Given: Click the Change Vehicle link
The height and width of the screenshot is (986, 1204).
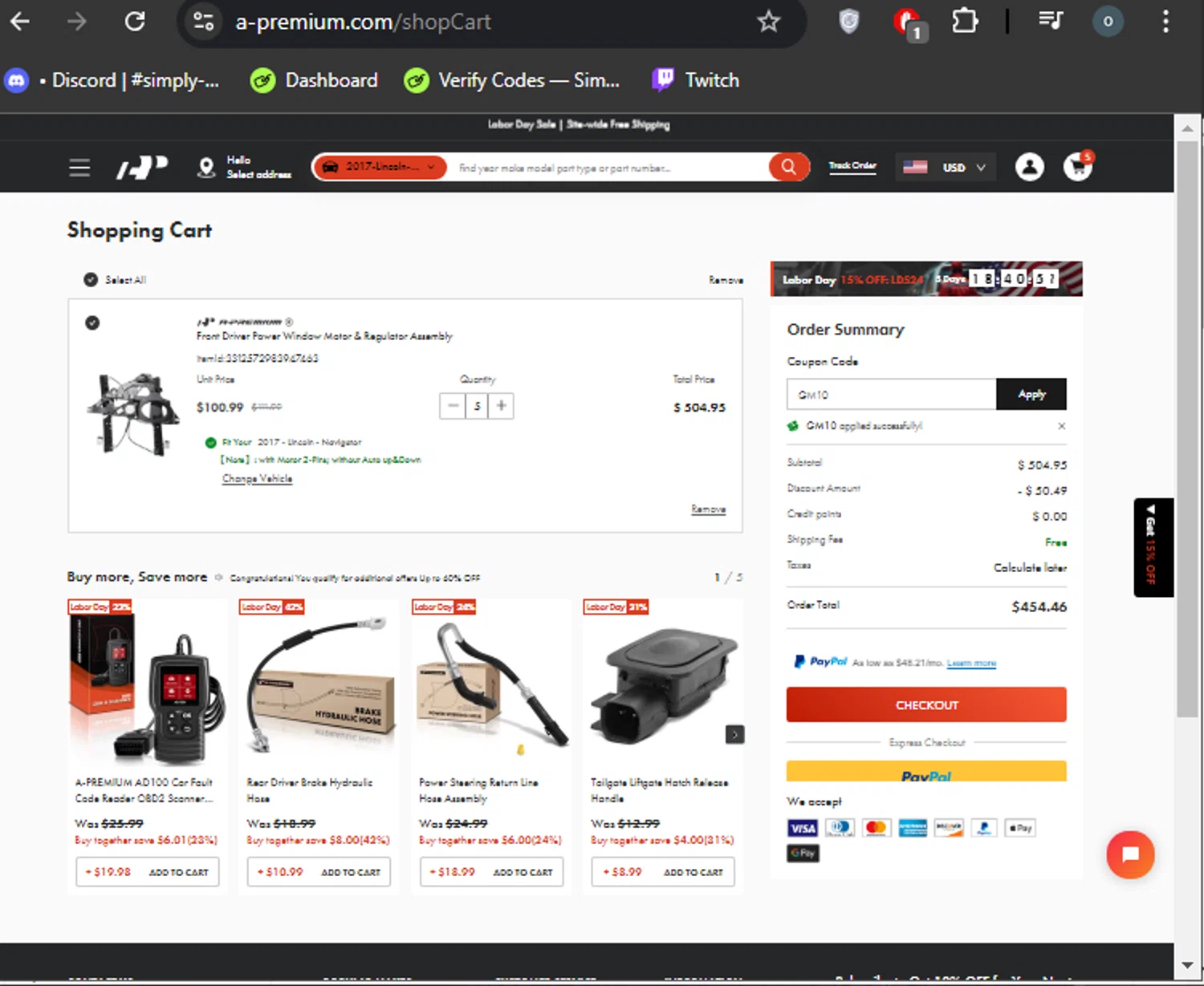Looking at the screenshot, I should point(257,478).
